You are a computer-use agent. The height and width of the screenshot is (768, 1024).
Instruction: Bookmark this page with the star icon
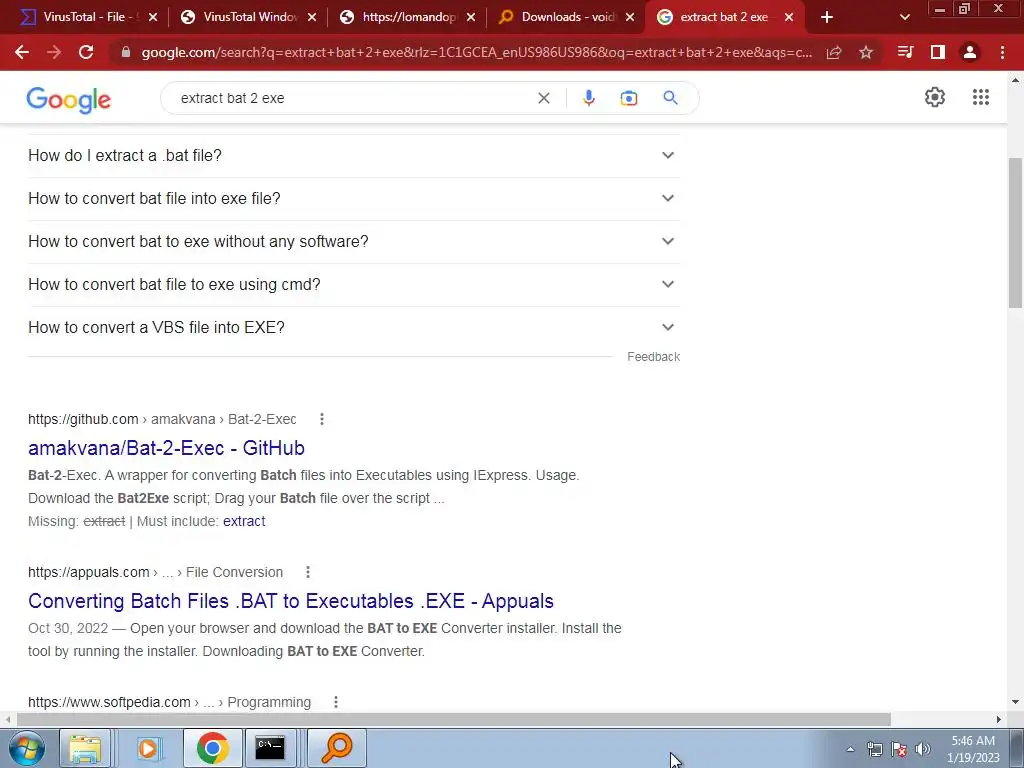[x=866, y=52]
